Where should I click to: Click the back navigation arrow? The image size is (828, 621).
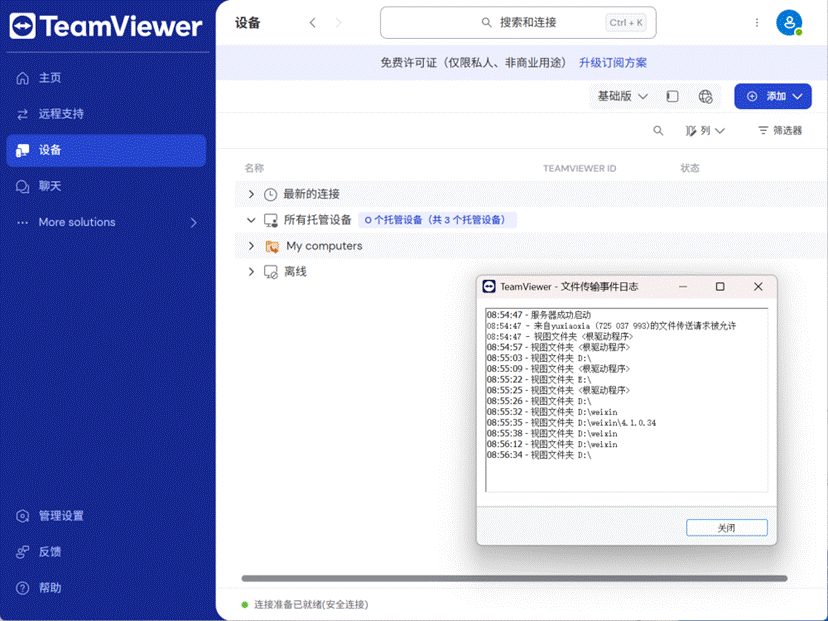point(313,23)
